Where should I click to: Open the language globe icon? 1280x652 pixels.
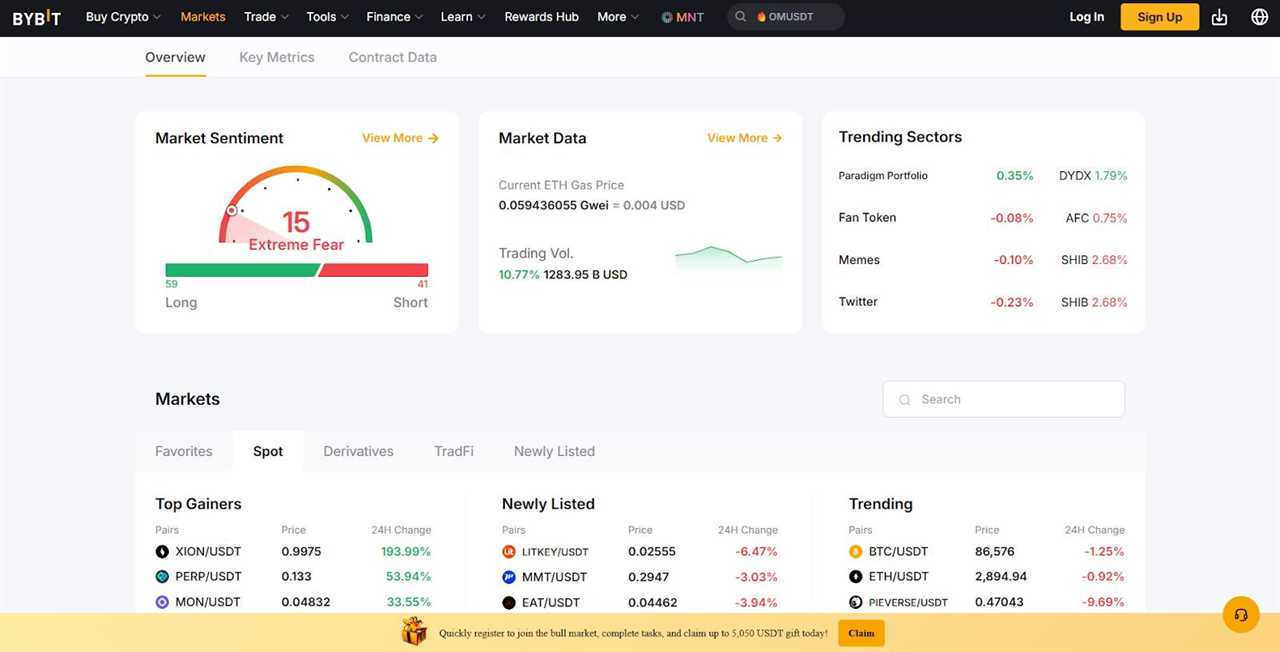point(1259,16)
